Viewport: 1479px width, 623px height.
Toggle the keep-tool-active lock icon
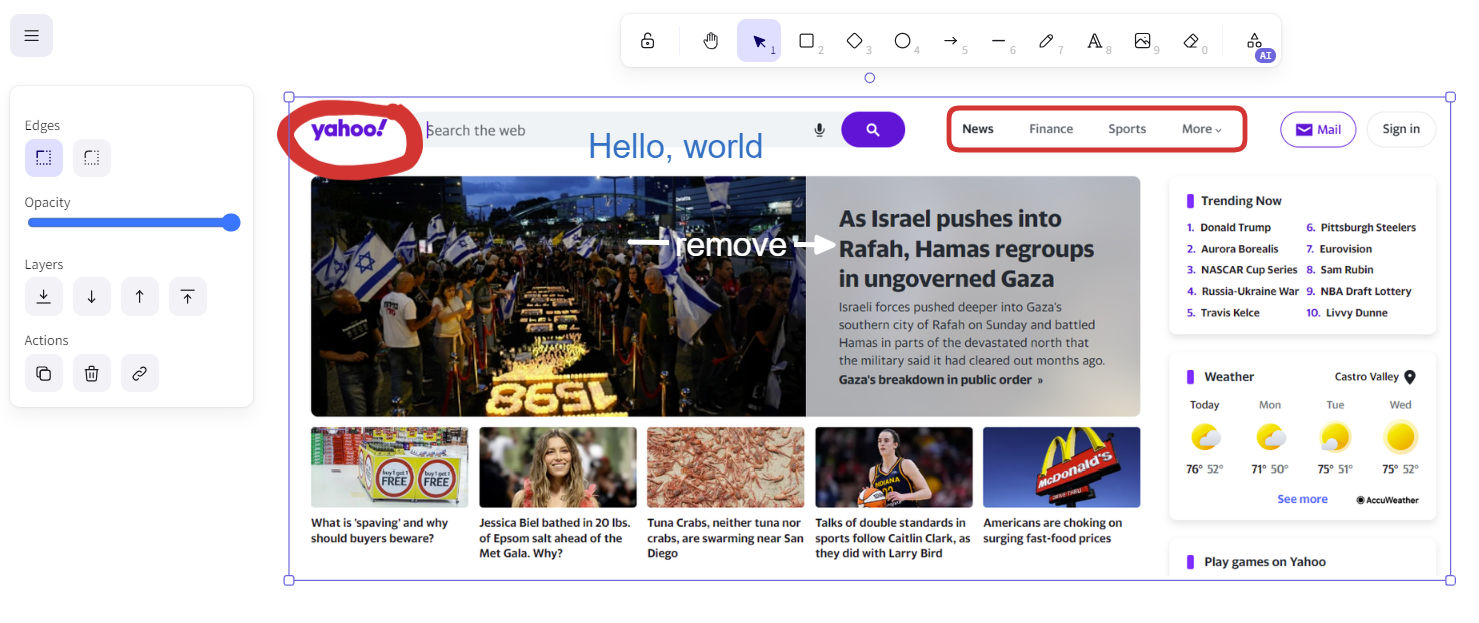pyautogui.click(x=648, y=41)
